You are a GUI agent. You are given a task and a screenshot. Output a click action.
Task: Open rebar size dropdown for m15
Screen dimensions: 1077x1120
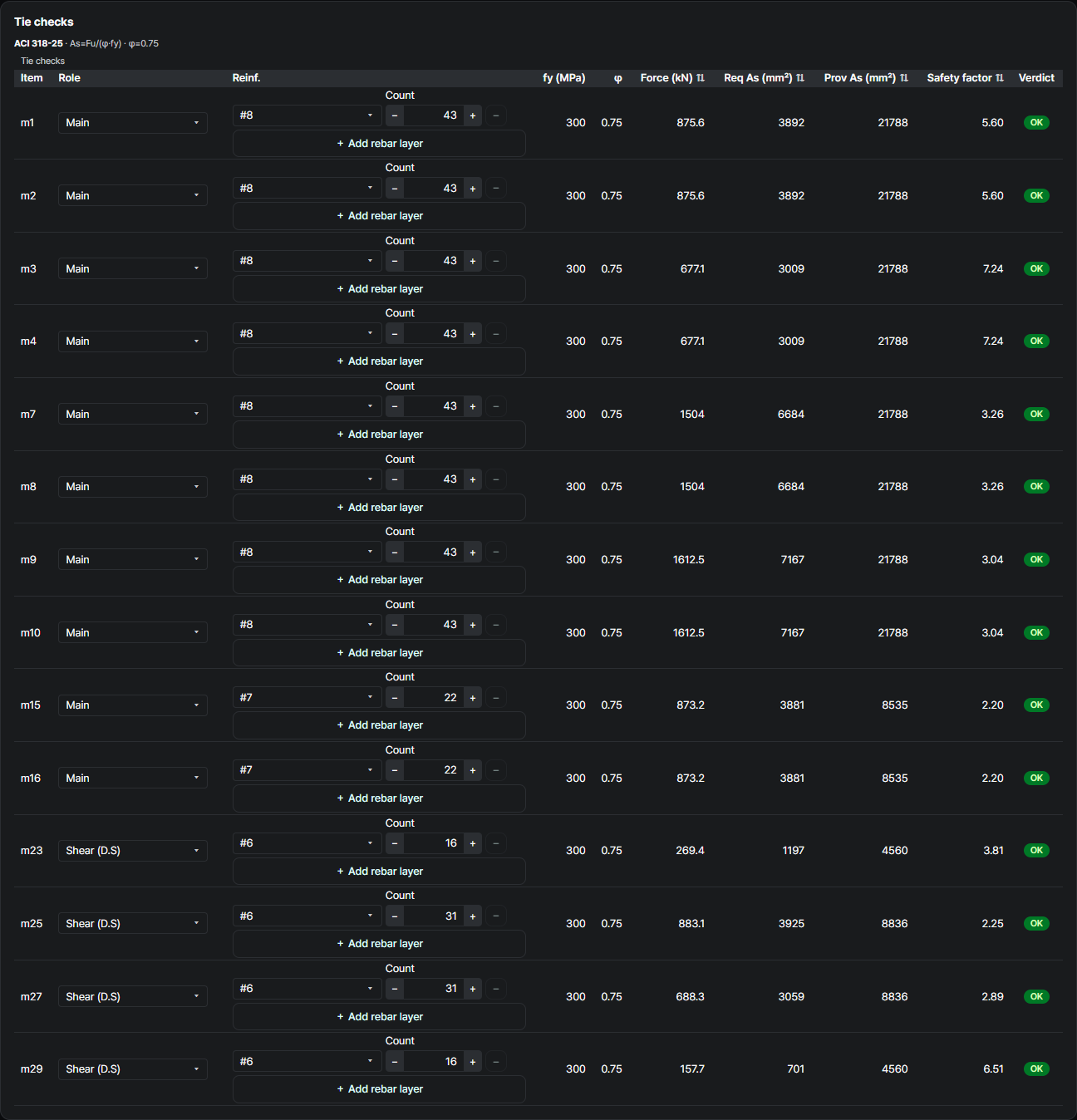307,698
